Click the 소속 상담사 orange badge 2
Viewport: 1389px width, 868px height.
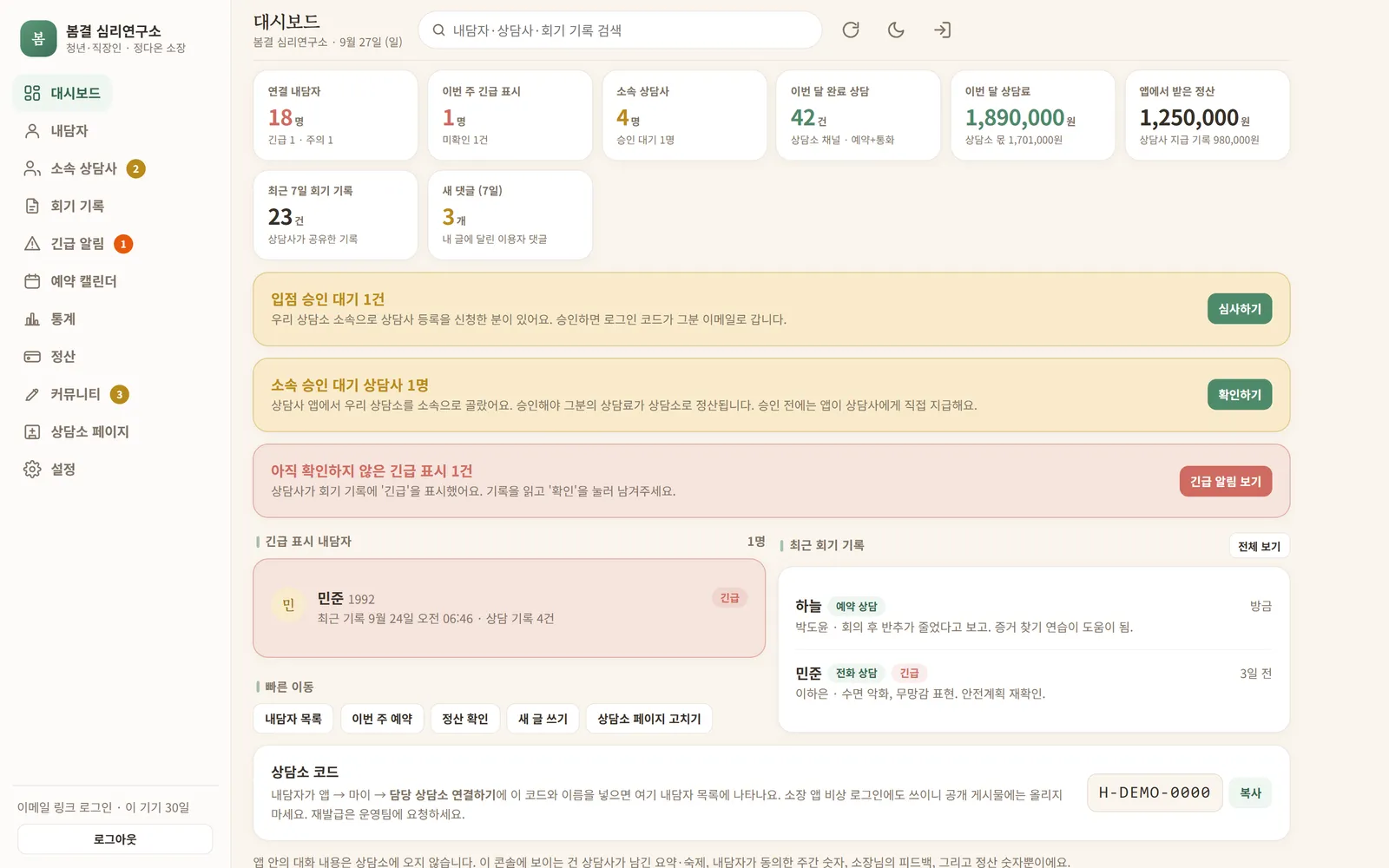[x=135, y=168]
